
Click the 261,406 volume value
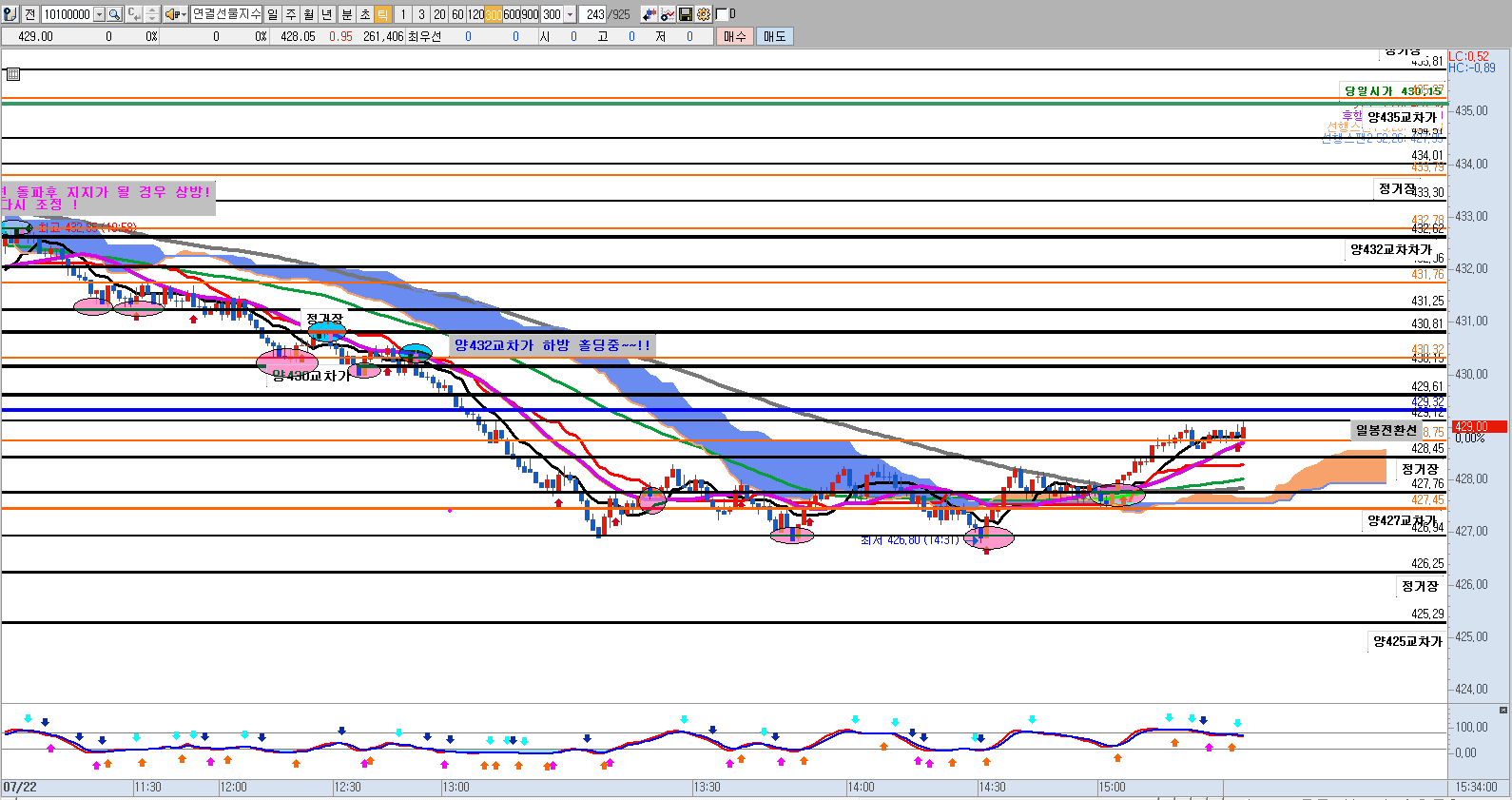[x=383, y=36]
